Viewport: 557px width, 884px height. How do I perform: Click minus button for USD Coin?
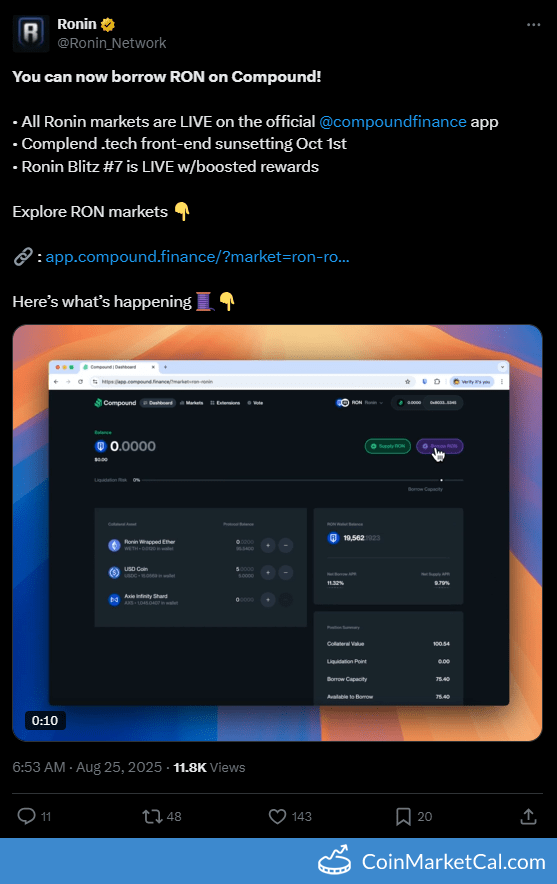coord(286,572)
